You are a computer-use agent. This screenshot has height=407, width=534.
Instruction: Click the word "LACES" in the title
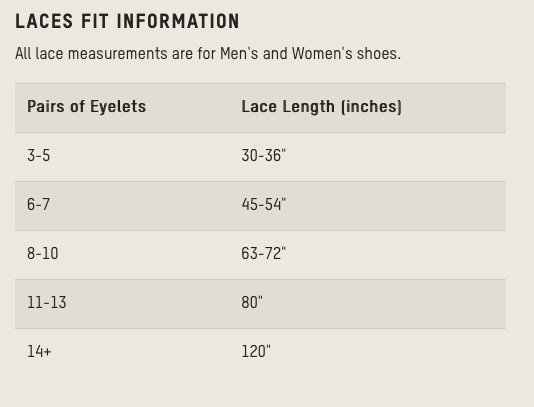(44, 21)
